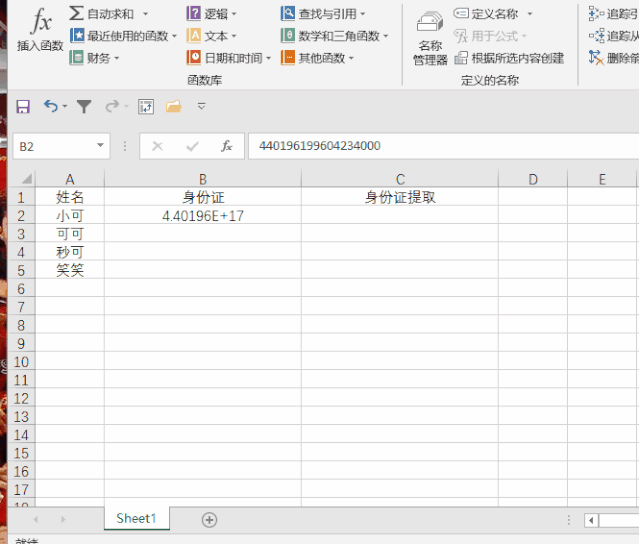
Task: Click cell C1 containing 身份证提取
Action: pos(400,198)
